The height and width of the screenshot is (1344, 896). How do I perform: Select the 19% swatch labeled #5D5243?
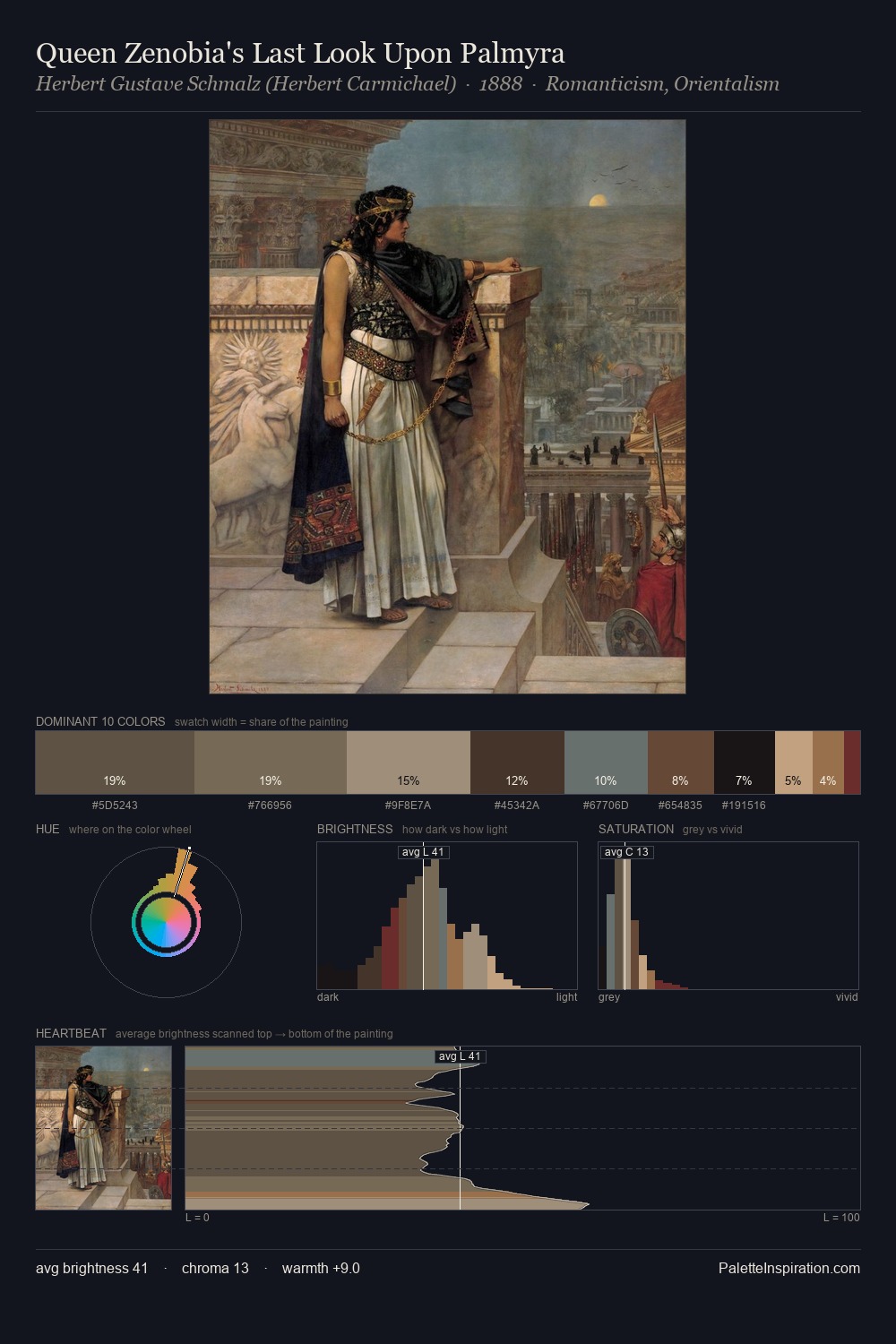(x=115, y=762)
